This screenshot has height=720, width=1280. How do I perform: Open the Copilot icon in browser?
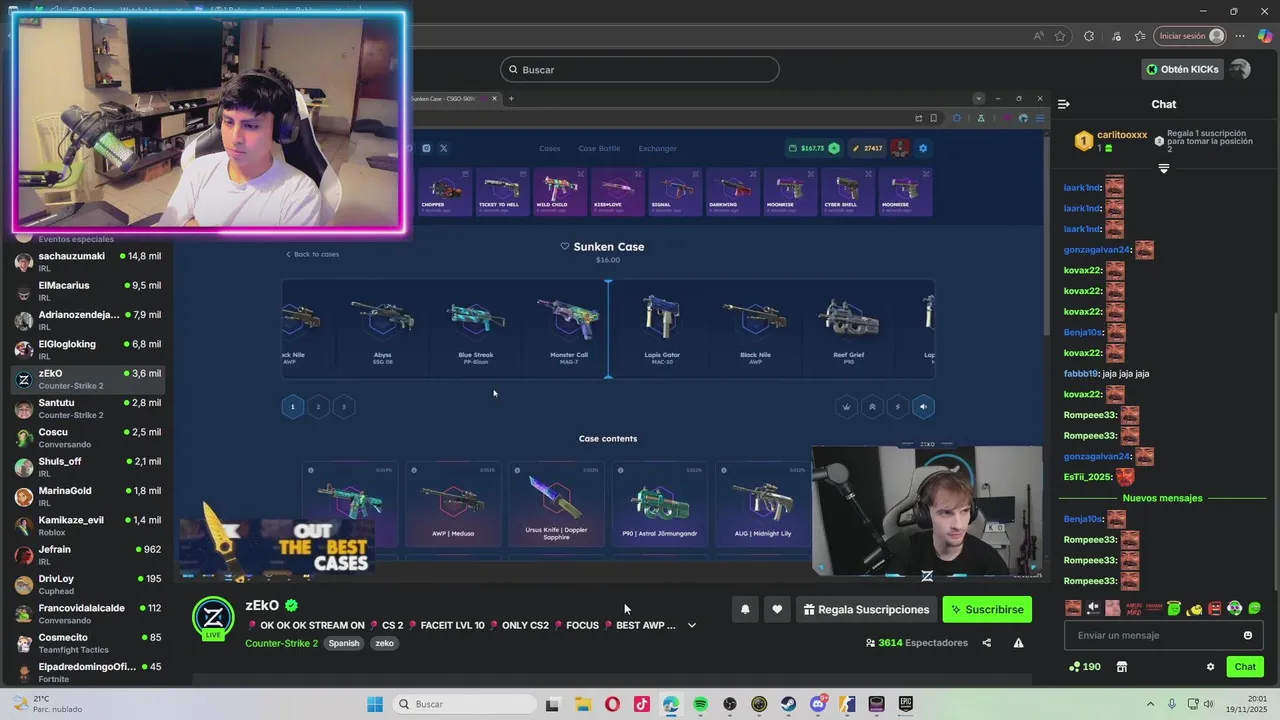coord(1265,36)
